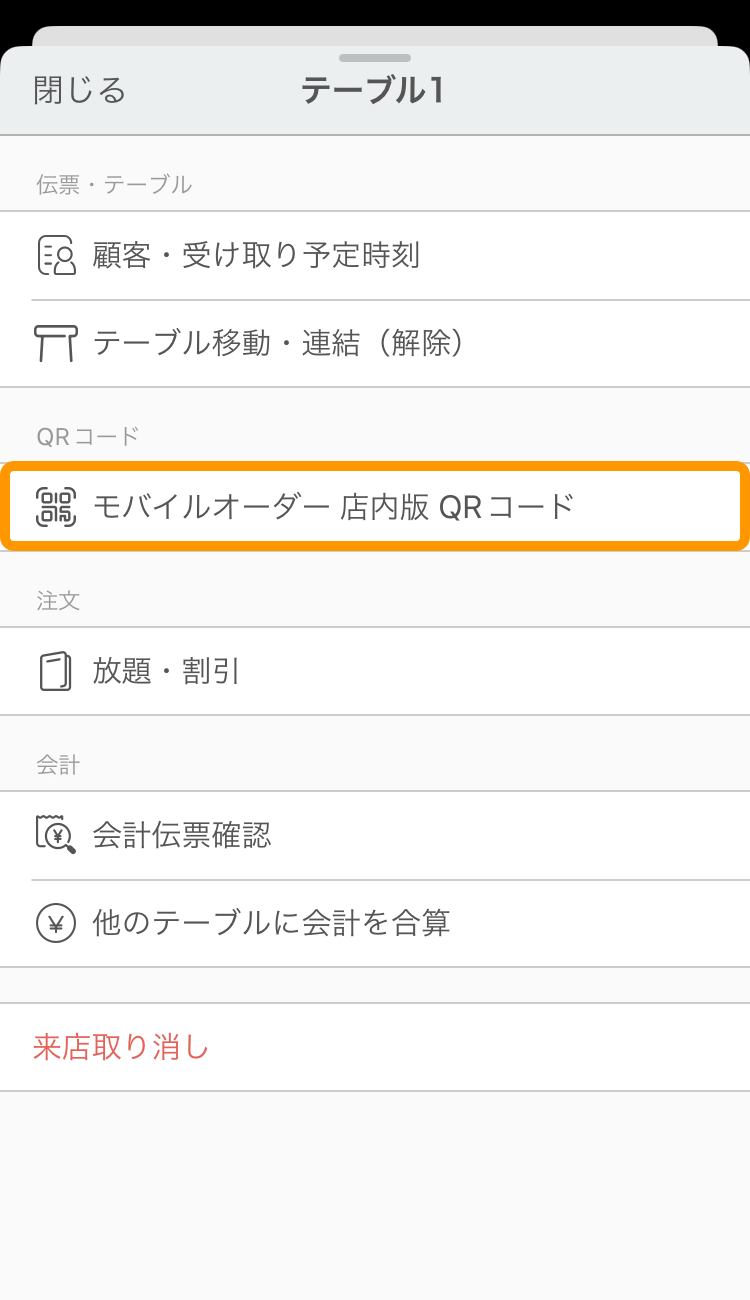The image size is (750, 1300).
Task: Tap the 会計 section header
Action: 58,764
